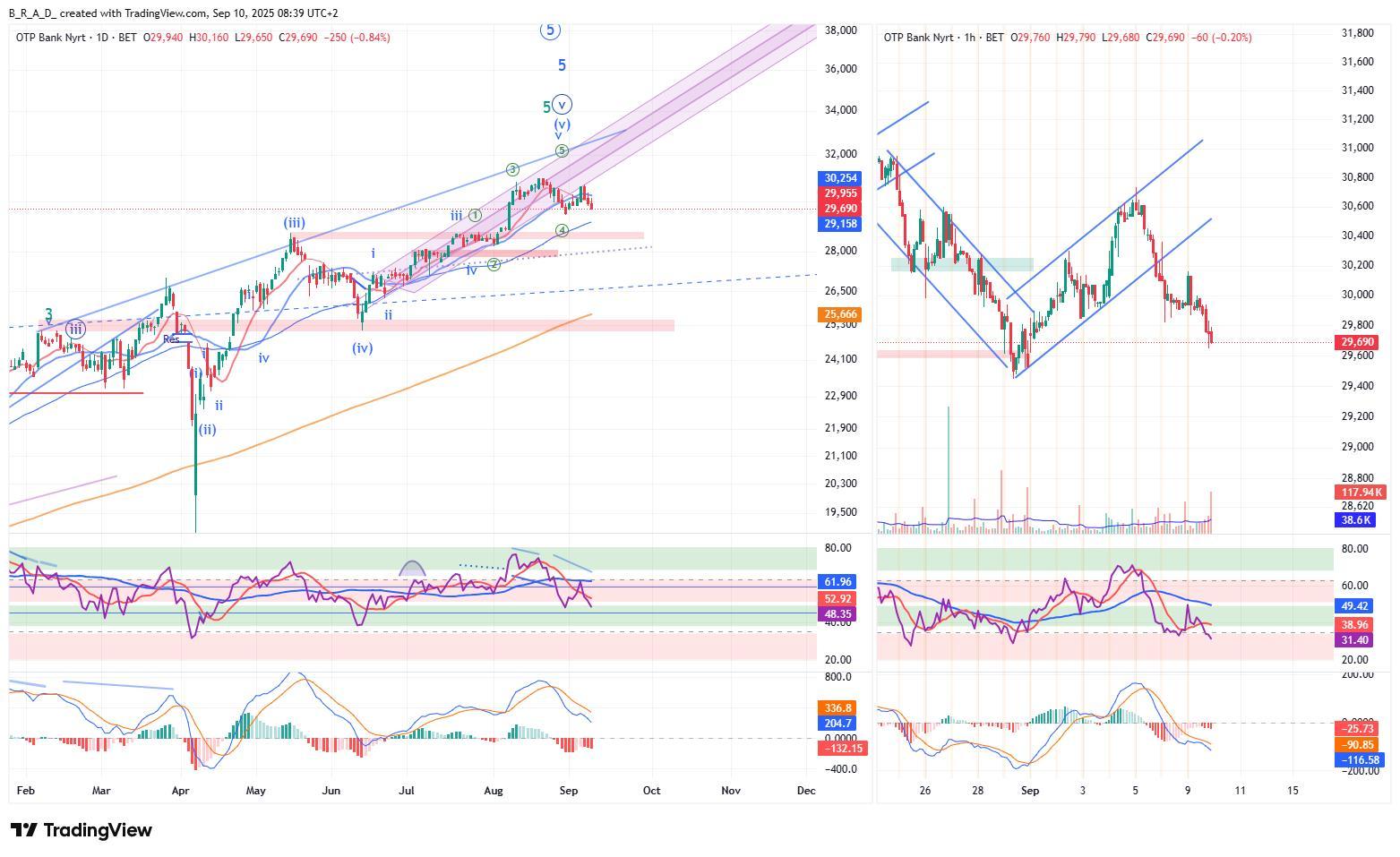Click the tallest green volume spike on hourly chart

948,470
